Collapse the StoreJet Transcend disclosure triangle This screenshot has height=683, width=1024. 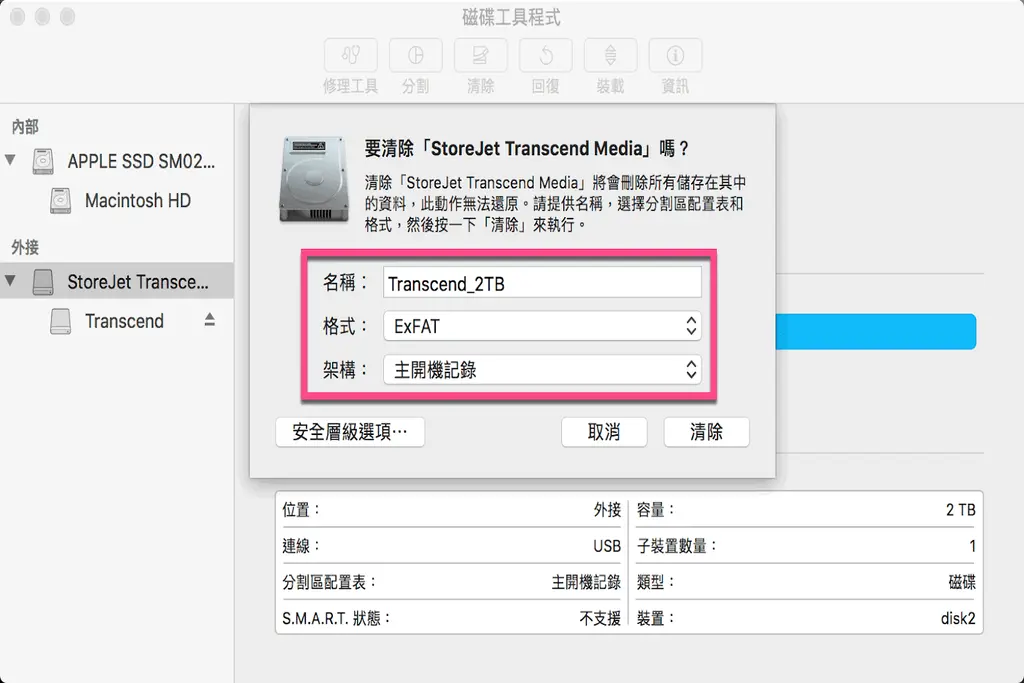click(11, 281)
